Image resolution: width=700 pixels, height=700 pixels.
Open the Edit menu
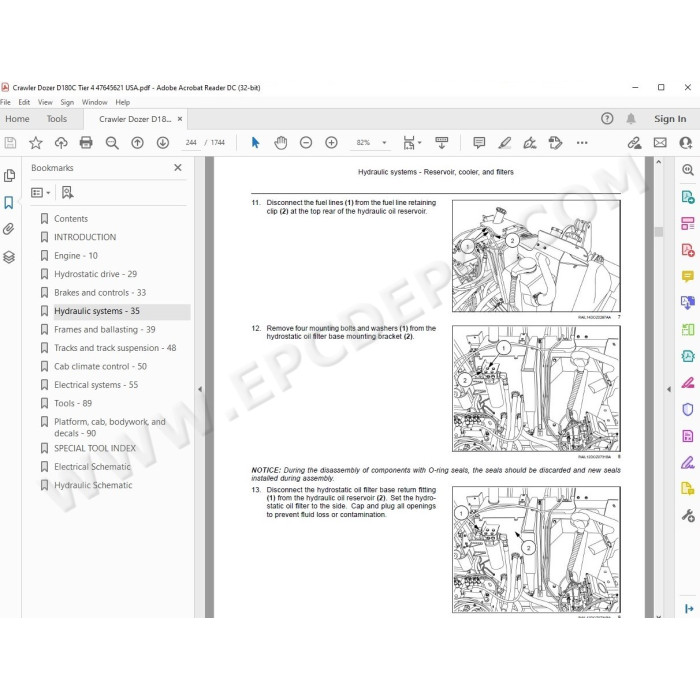click(x=24, y=102)
